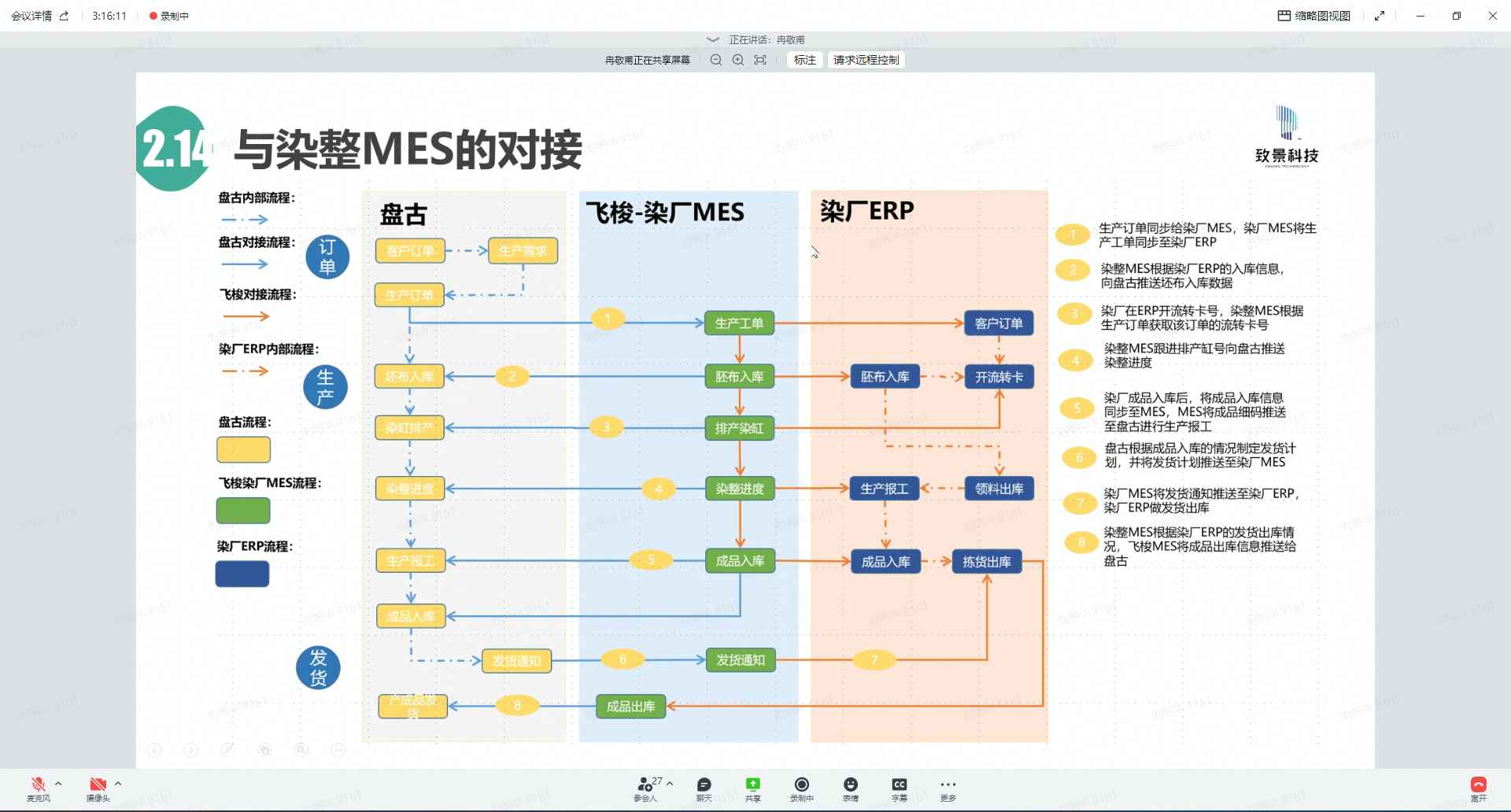This screenshot has height=812, width=1511.
Task: Click the red 录制中 recording indicator at the top
Action: [x=169, y=16]
